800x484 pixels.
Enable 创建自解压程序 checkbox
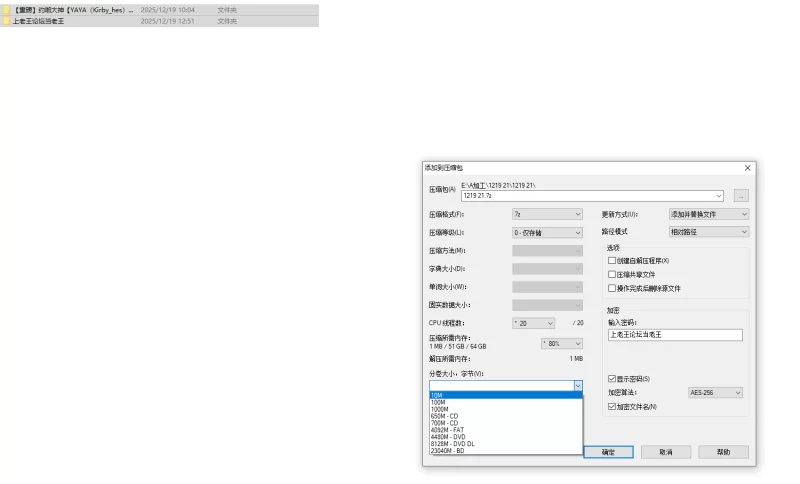[x=612, y=260]
